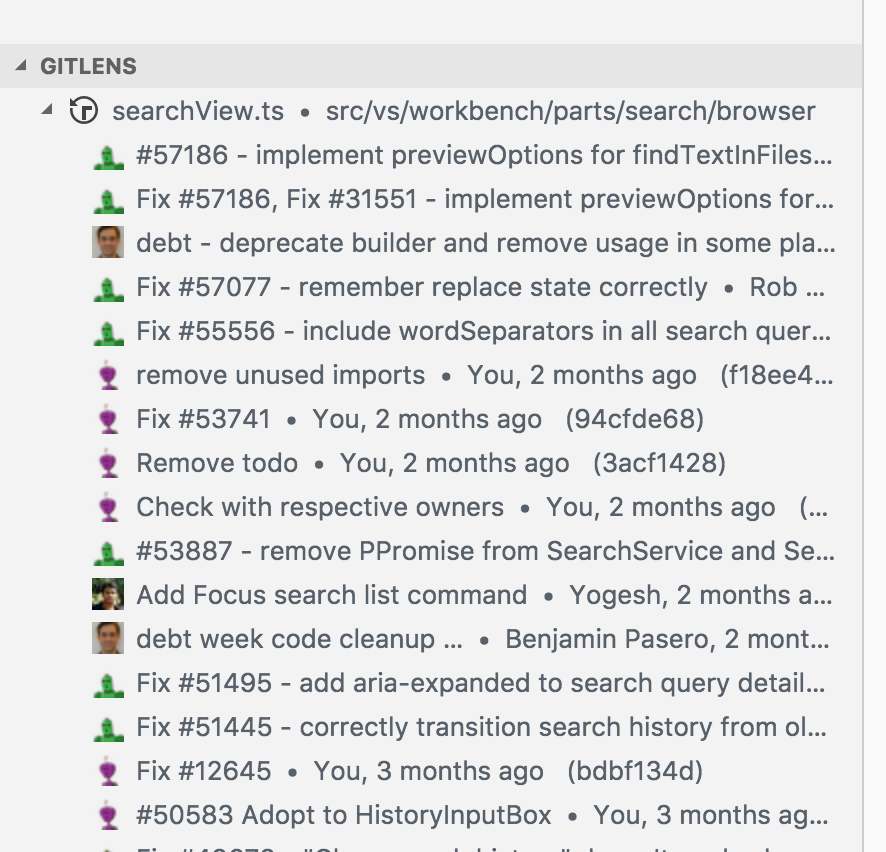Click the photo avatar on 'debt - deprecate builder' commit

(x=108, y=243)
